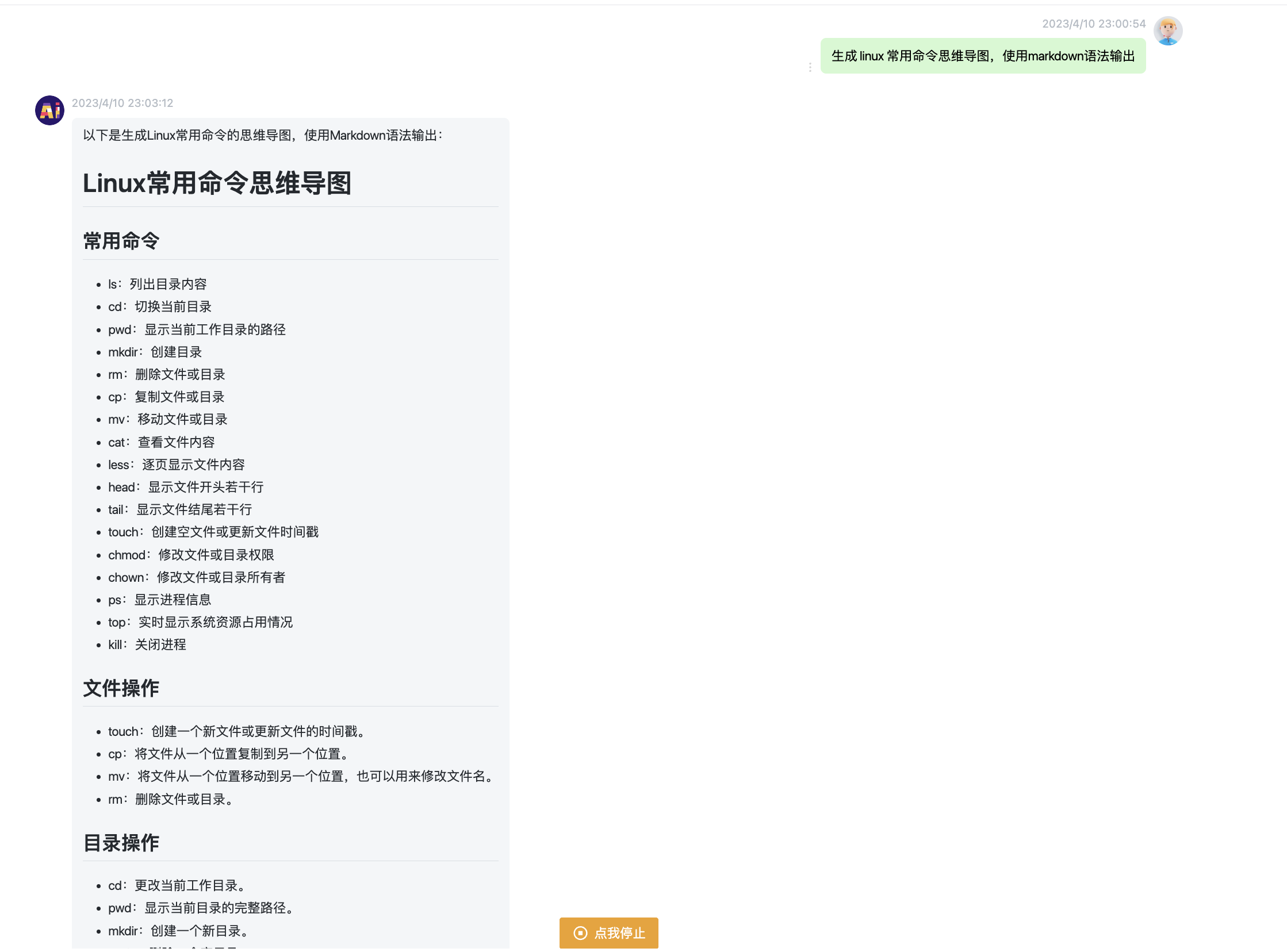1287x952 pixels.
Task: Click the section heading 文件操作
Action: tap(121, 688)
